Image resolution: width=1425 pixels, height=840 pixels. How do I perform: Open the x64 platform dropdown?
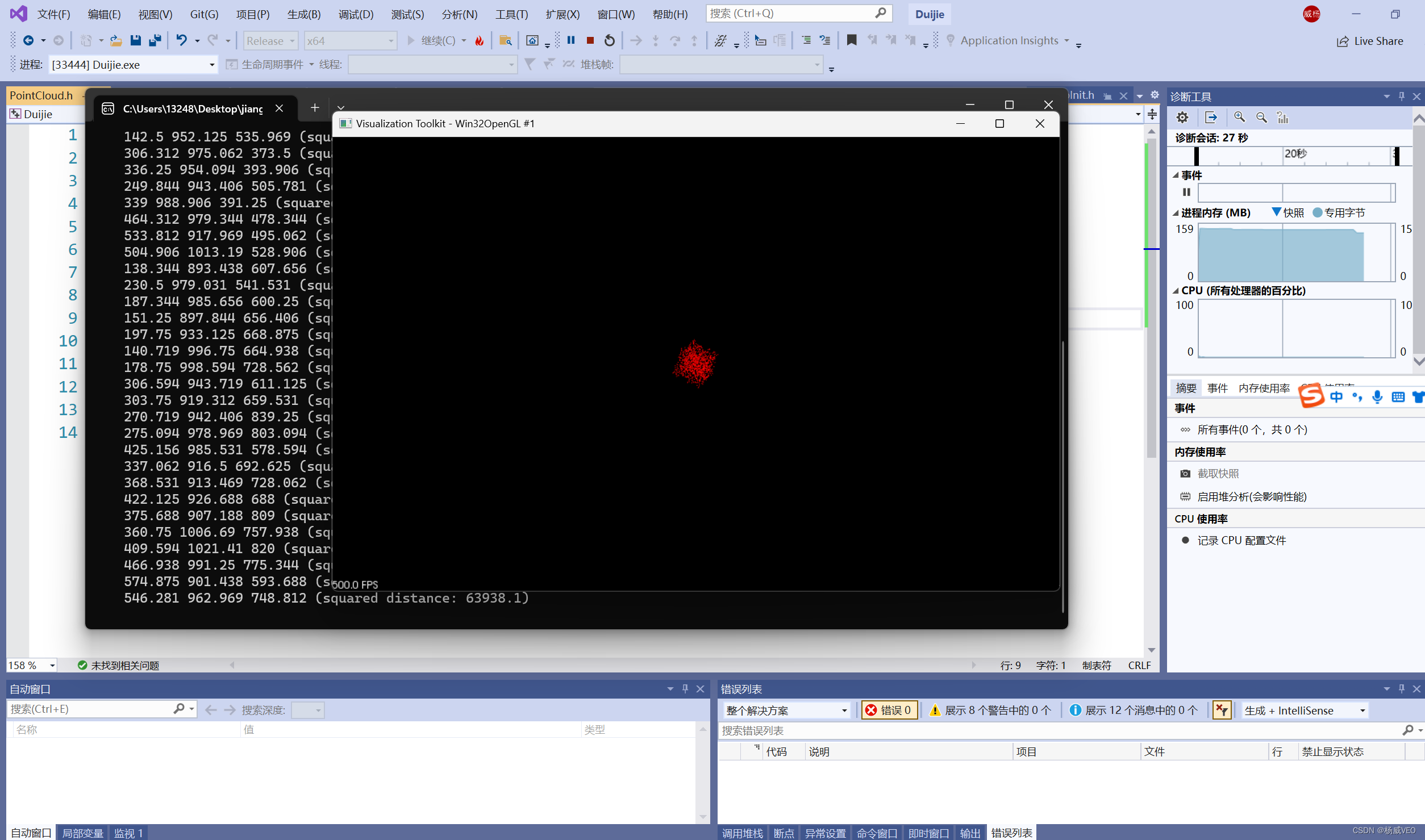(350, 40)
